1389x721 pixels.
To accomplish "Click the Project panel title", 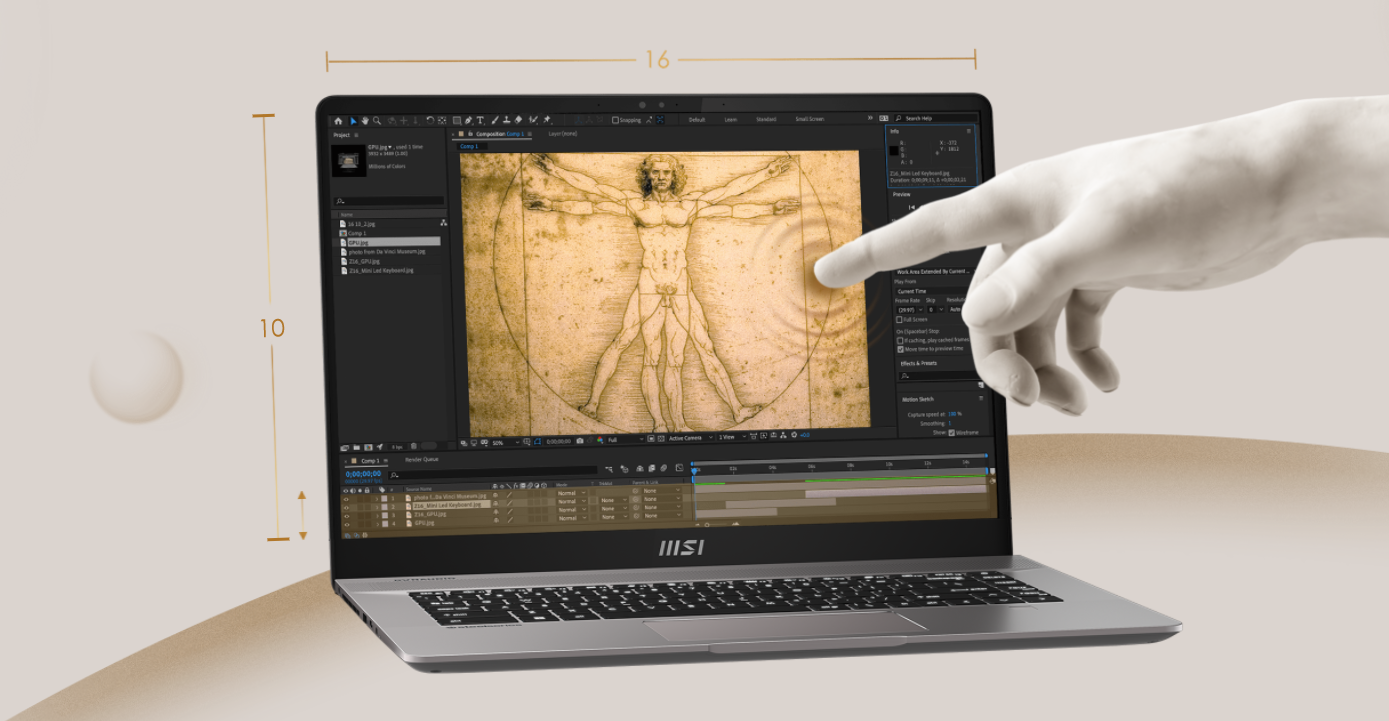I will [x=342, y=135].
